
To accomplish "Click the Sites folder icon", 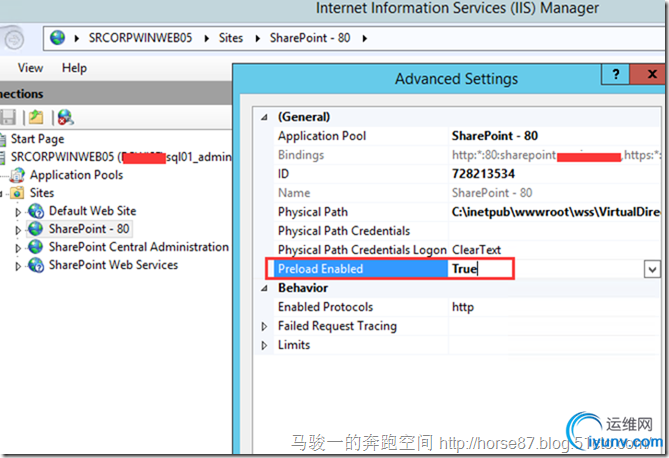I will pos(17,193).
